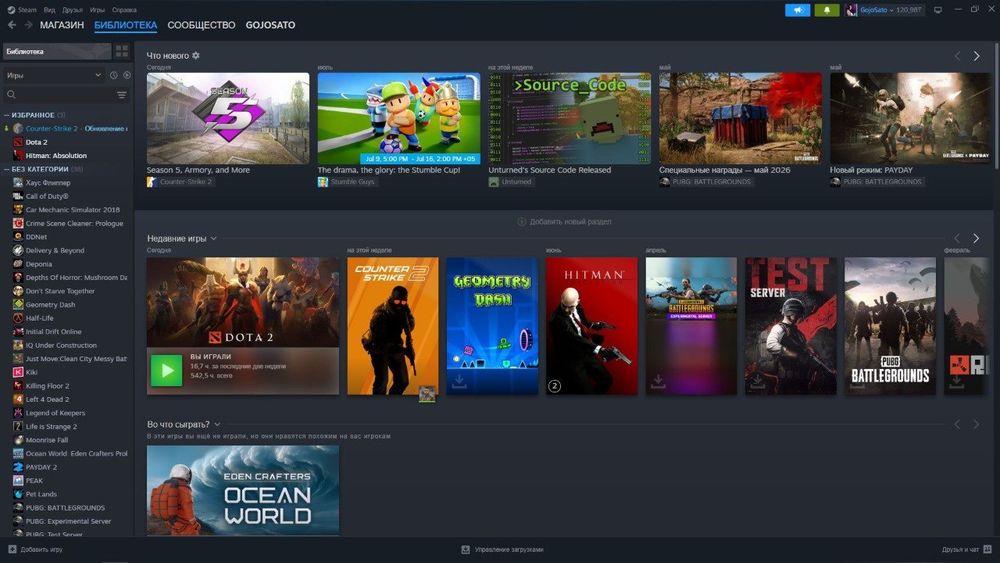Expand the Недавние игры shelf dropdown
Viewport: 1000px width, 563px height.
click(x=214, y=238)
